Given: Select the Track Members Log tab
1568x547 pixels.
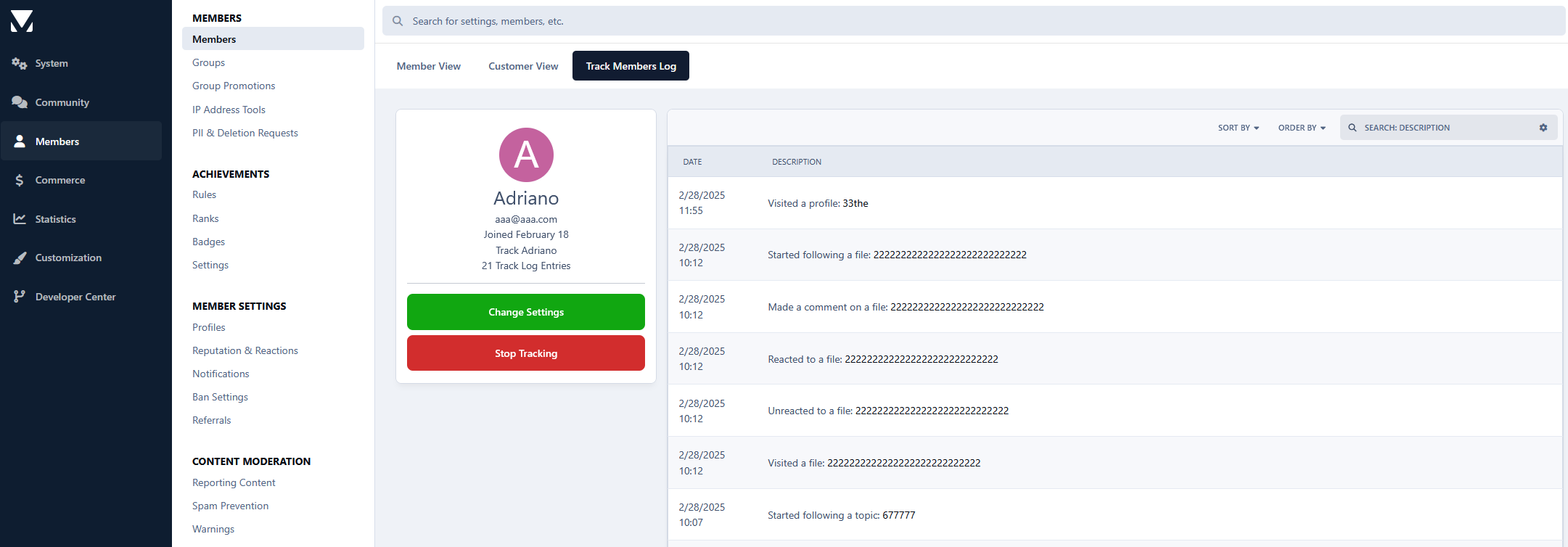Looking at the screenshot, I should point(631,66).
